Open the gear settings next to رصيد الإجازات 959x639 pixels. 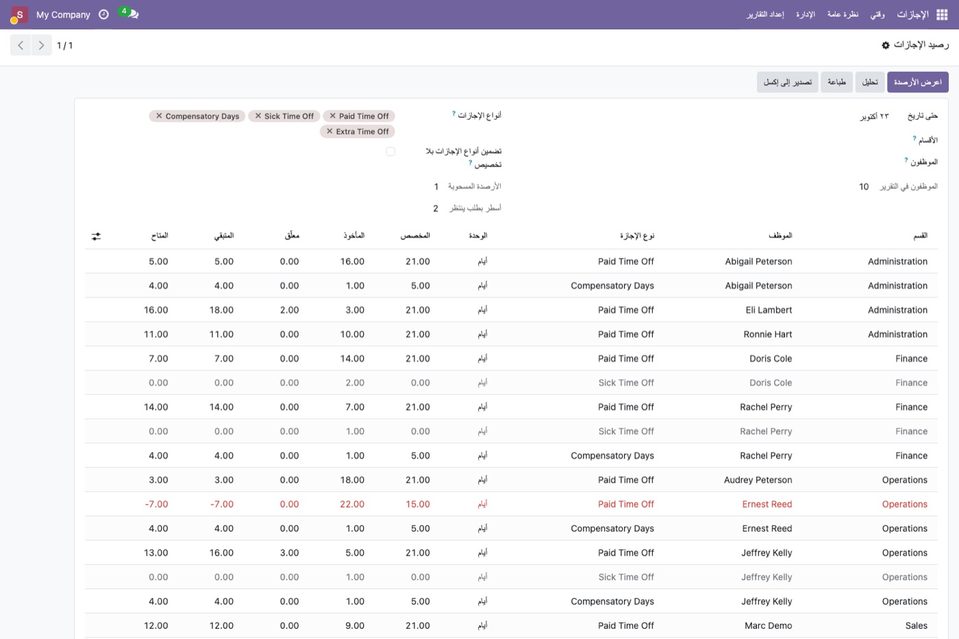pos(885,45)
